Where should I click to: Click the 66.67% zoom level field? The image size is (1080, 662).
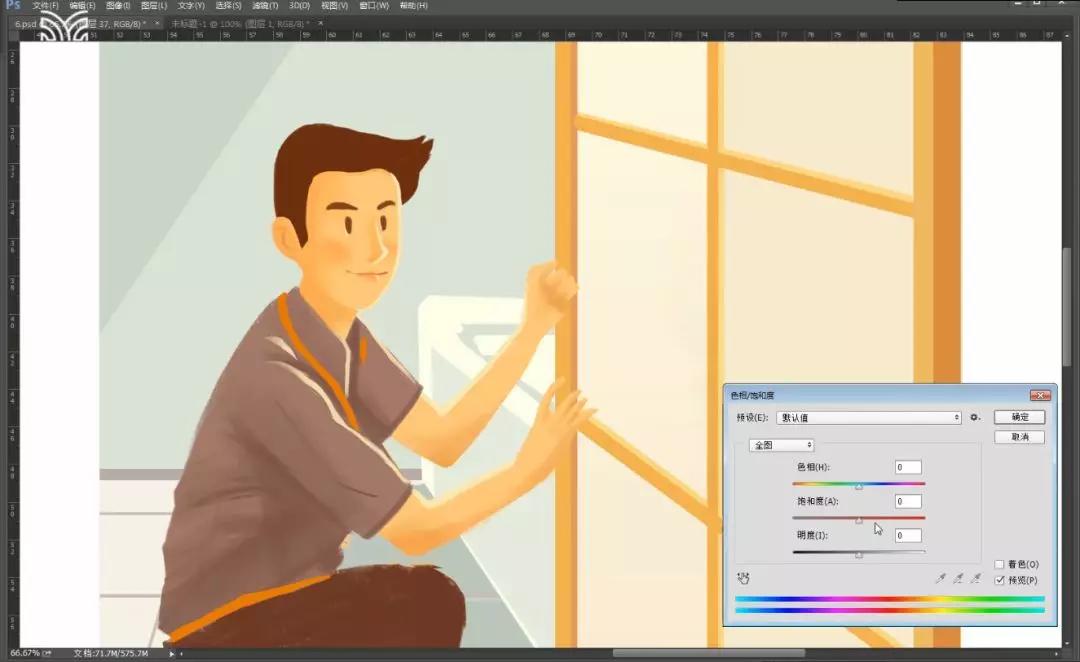coord(25,653)
